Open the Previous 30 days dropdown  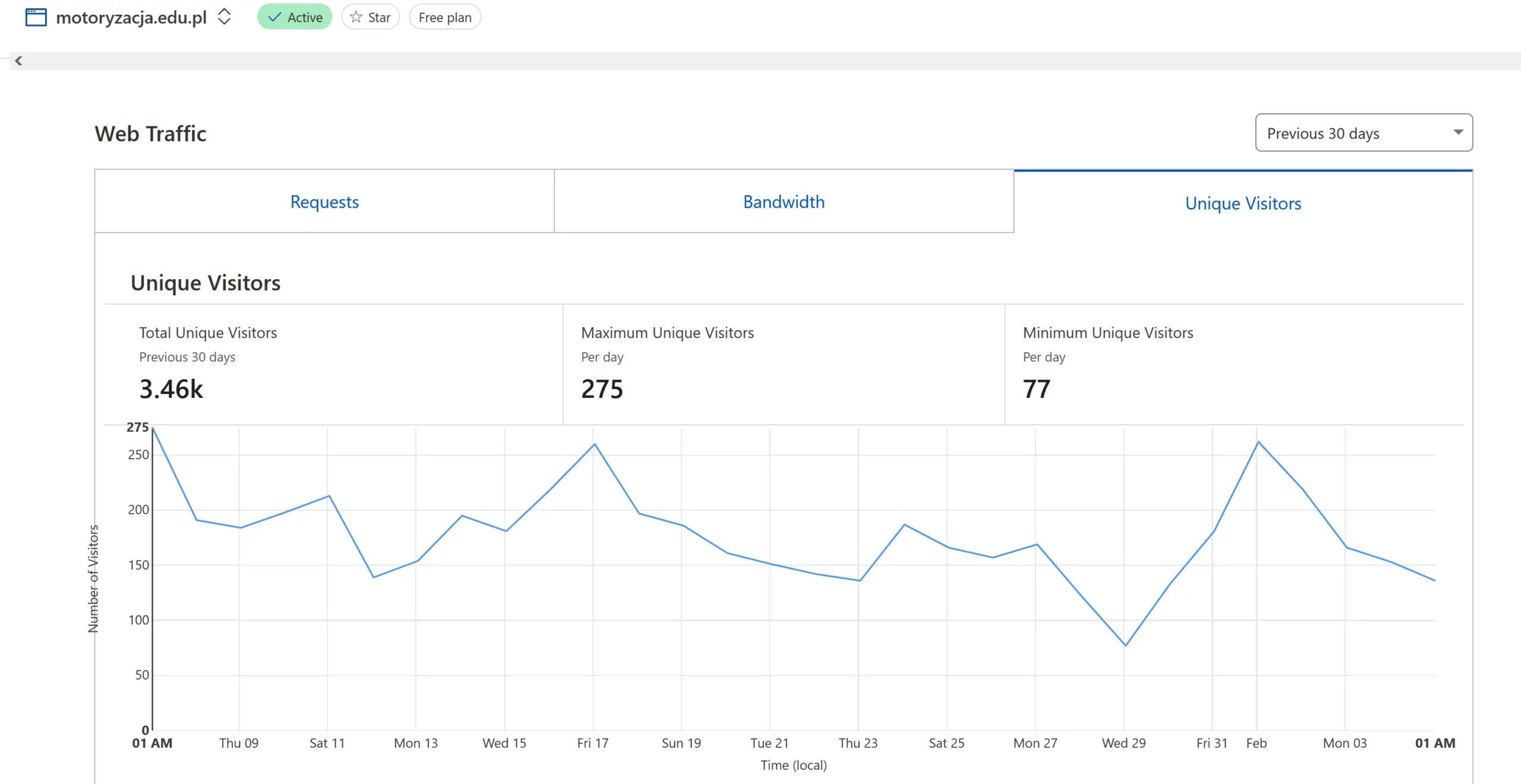(1355, 132)
